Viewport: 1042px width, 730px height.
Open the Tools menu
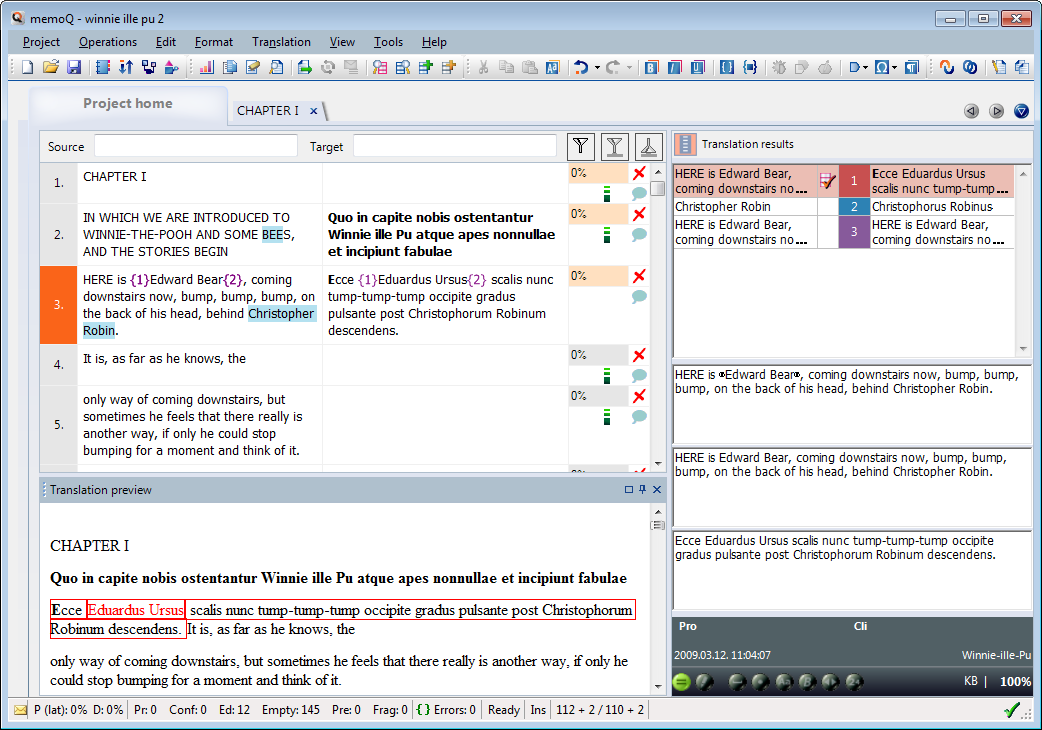(388, 42)
